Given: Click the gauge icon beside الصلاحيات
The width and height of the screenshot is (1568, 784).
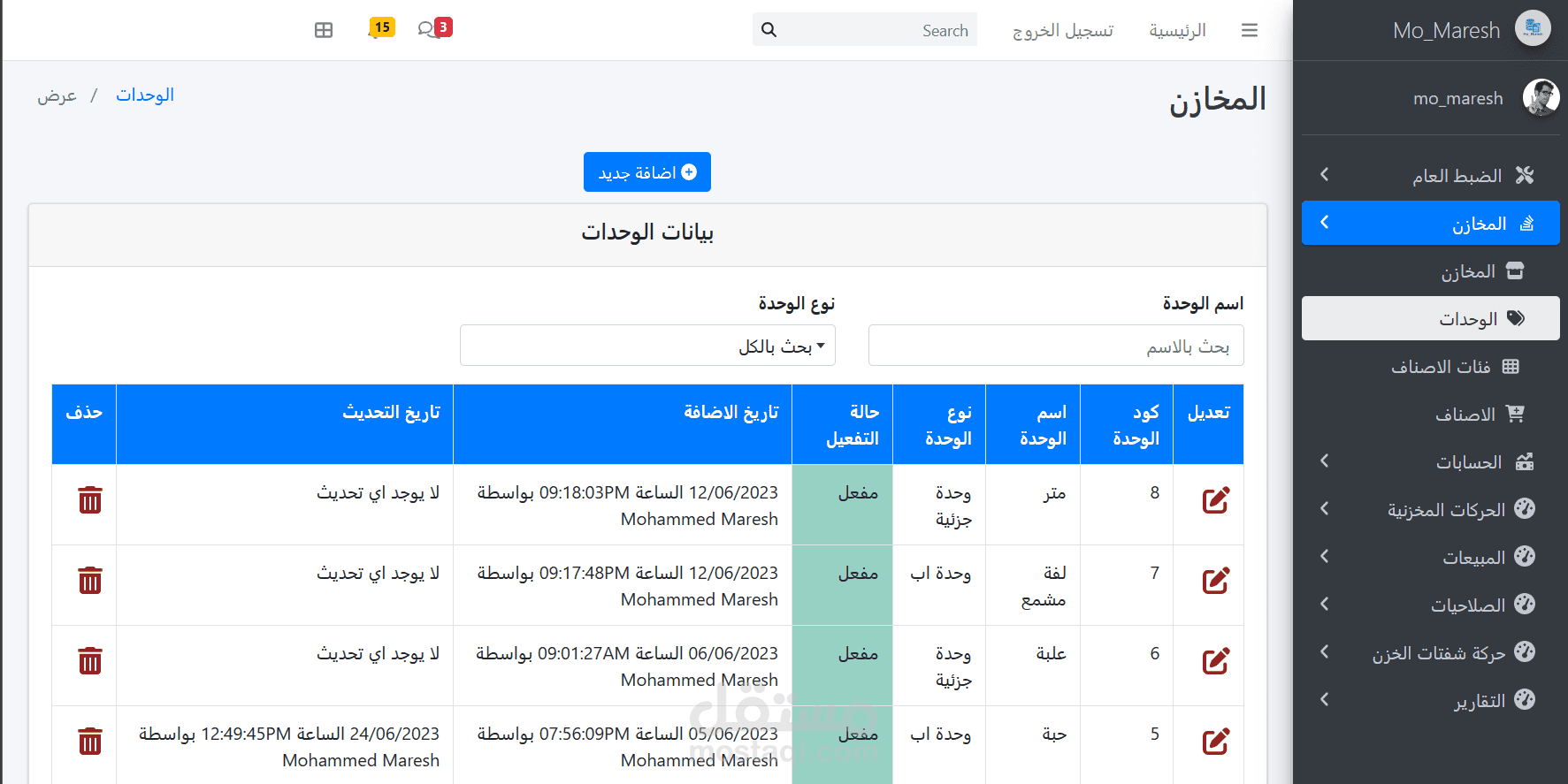Looking at the screenshot, I should pos(1525,604).
